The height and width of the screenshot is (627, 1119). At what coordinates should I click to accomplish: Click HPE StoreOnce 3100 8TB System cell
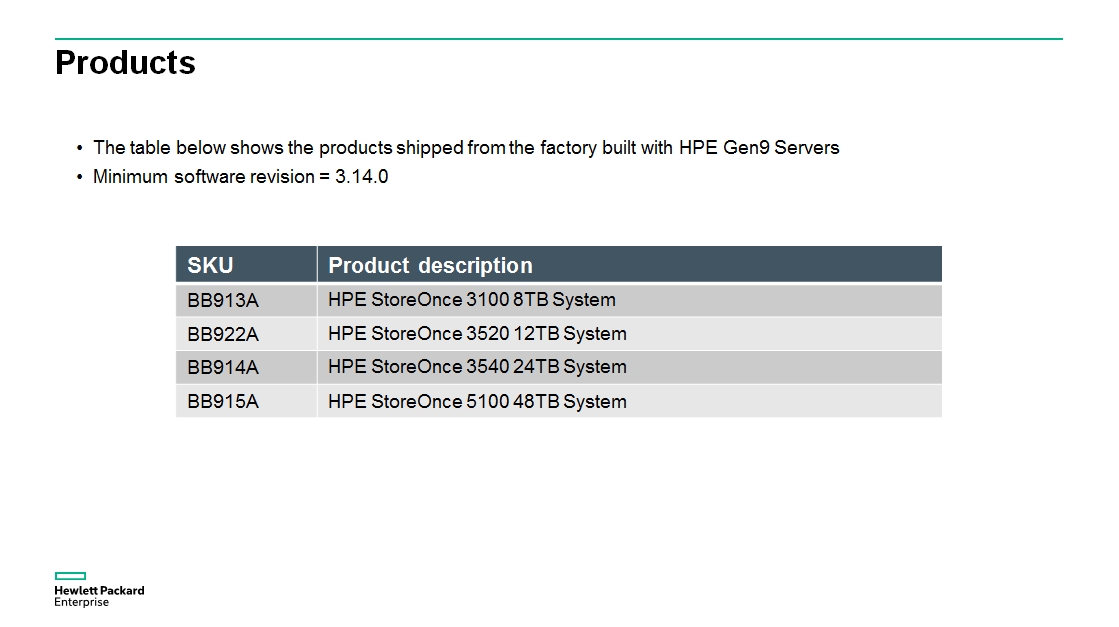click(629, 300)
